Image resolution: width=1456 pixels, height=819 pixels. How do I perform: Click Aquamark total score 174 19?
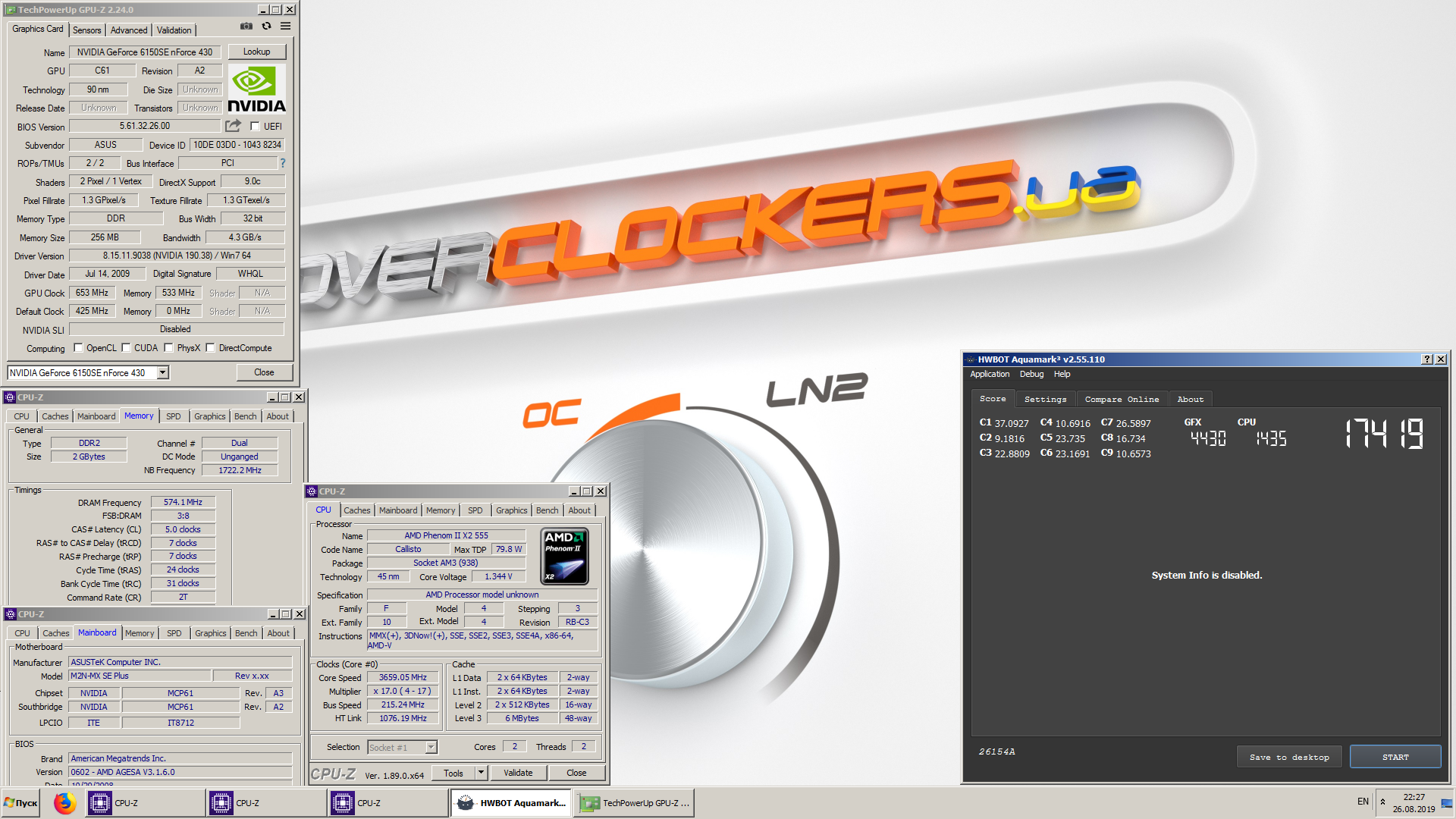click(1385, 434)
